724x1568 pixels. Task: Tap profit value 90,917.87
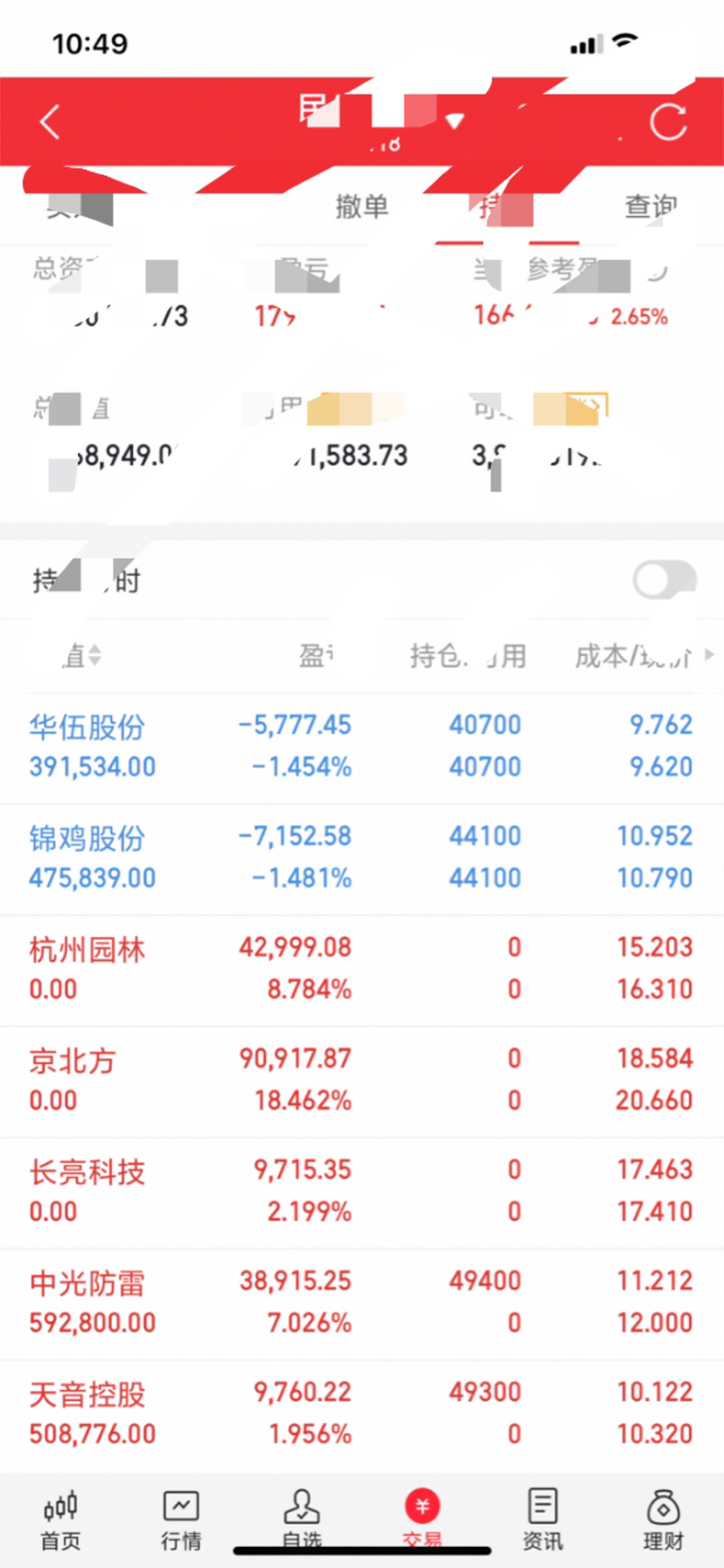pyautogui.click(x=296, y=1058)
